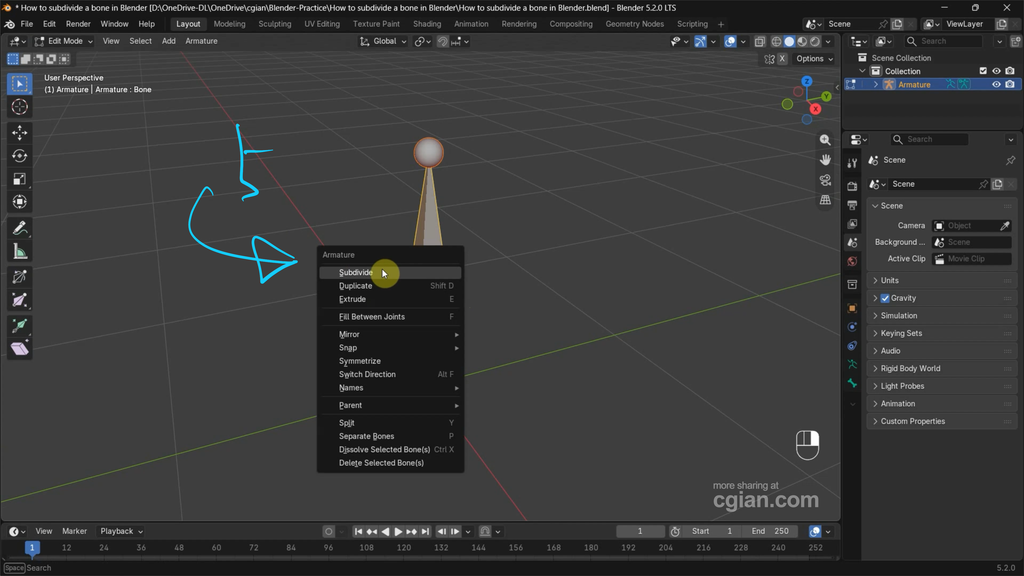1024x576 pixels.
Task: Click the End frame value field
Action: click(x=770, y=531)
